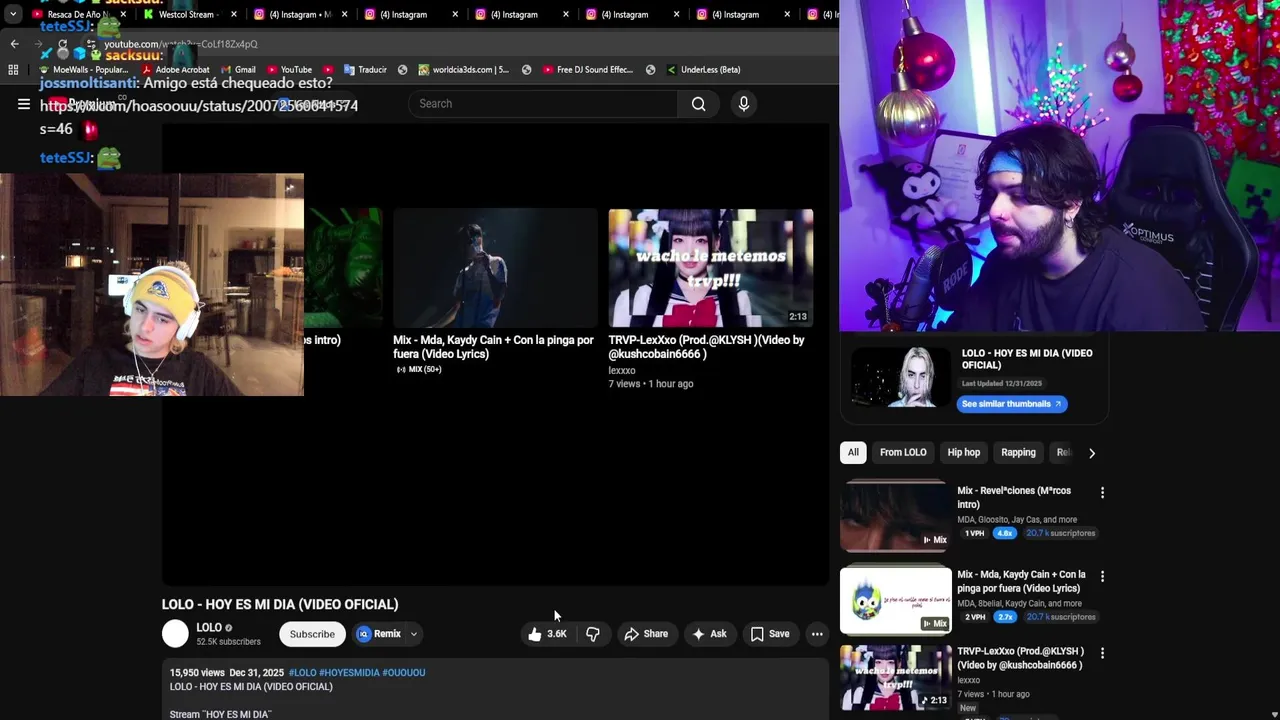Open worldcia3ds.com bookmark
This screenshot has height=720, width=1280.
coord(463,70)
